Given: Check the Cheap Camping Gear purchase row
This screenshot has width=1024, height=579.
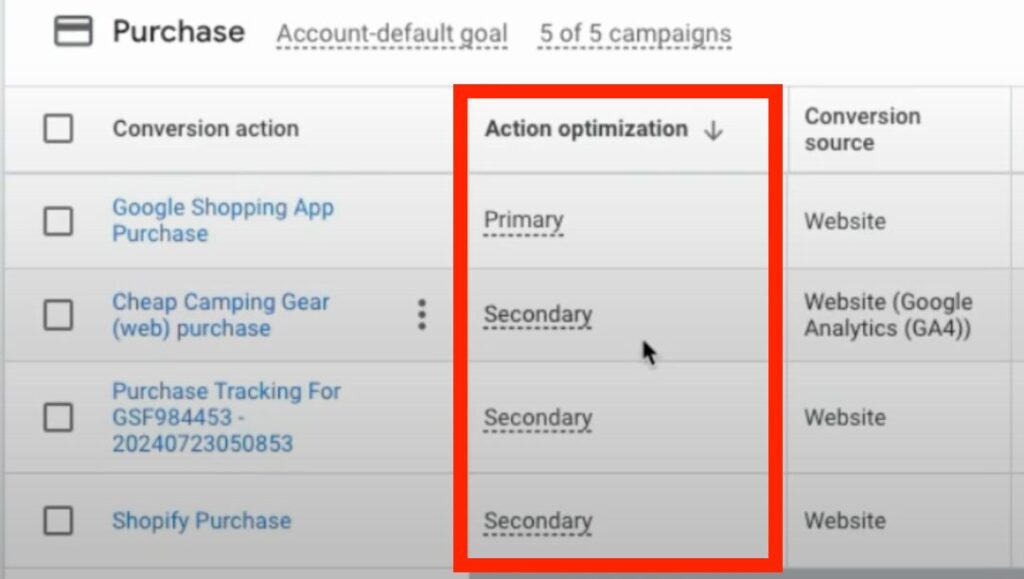Looking at the screenshot, I should click(x=58, y=315).
